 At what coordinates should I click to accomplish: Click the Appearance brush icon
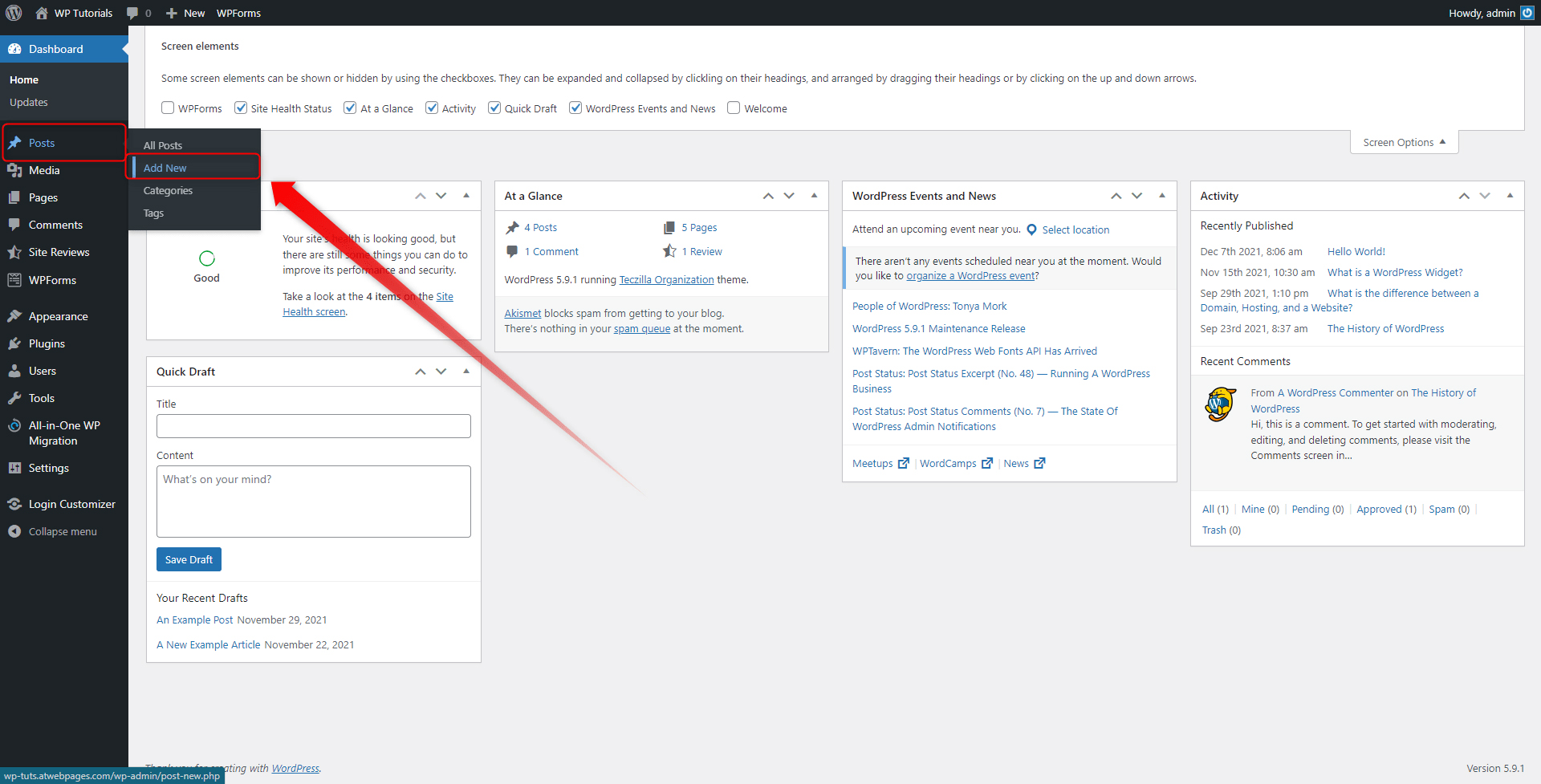click(14, 316)
